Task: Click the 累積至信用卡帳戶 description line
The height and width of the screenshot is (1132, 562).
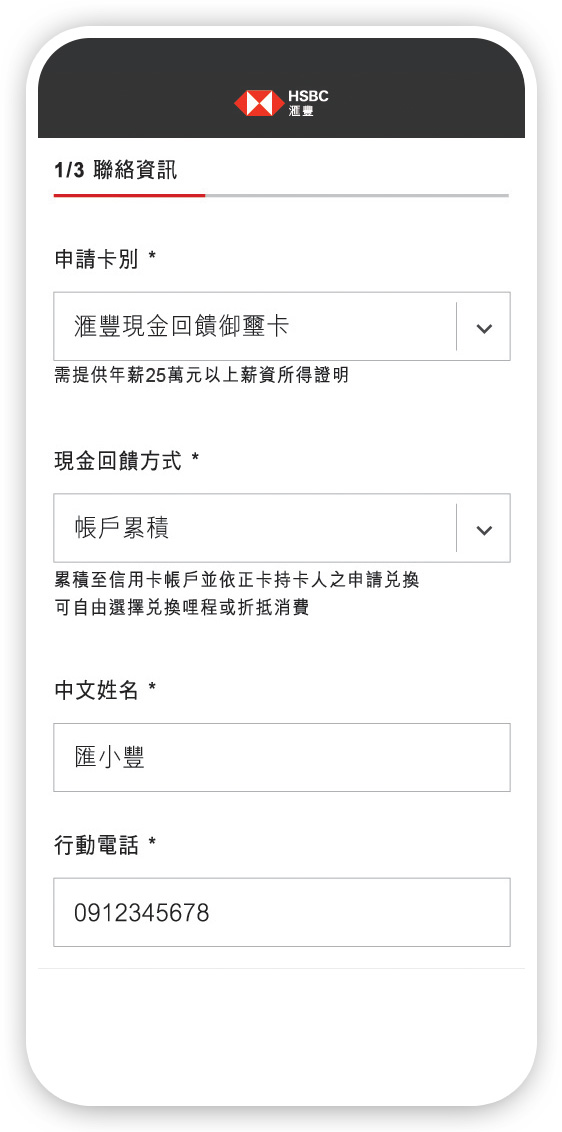Action: coord(237,580)
